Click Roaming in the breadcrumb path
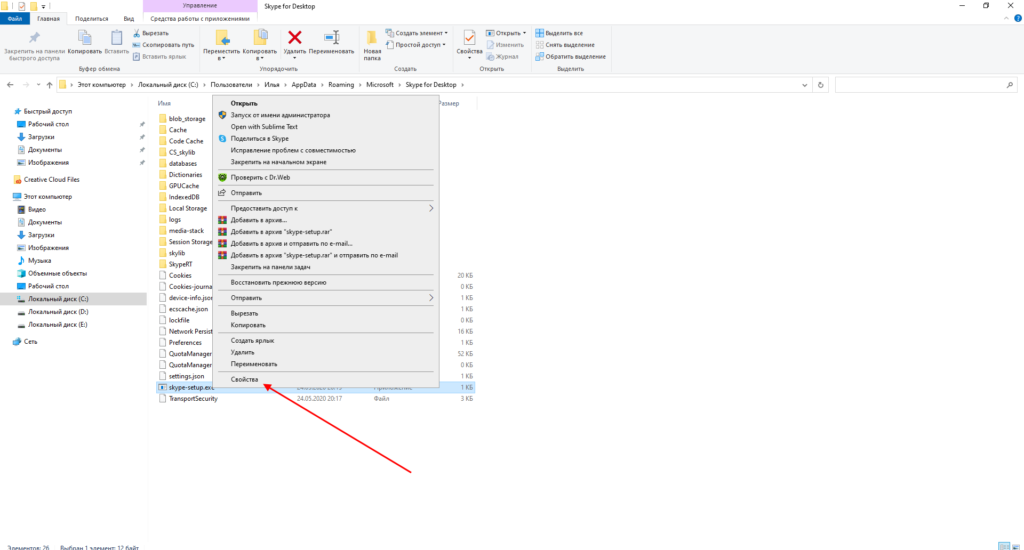 click(x=341, y=85)
